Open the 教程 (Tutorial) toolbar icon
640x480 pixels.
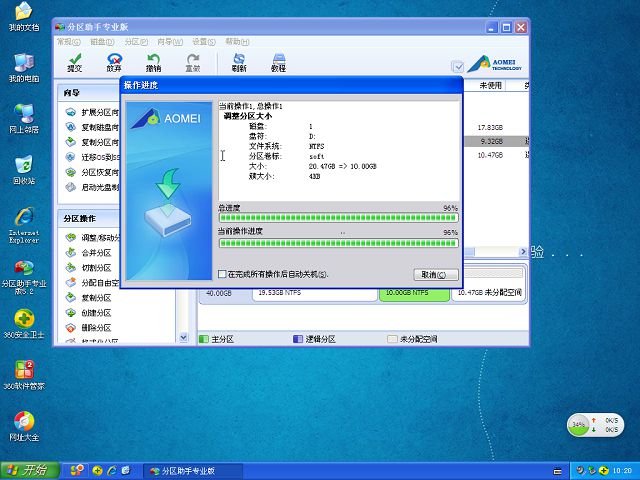click(x=278, y=63)
